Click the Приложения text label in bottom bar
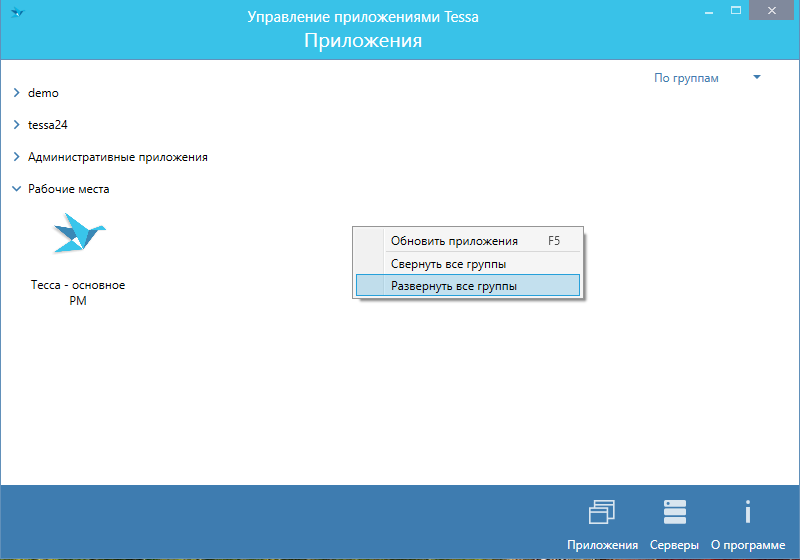The width and height of the screenshot is (800, 560). 603,545
